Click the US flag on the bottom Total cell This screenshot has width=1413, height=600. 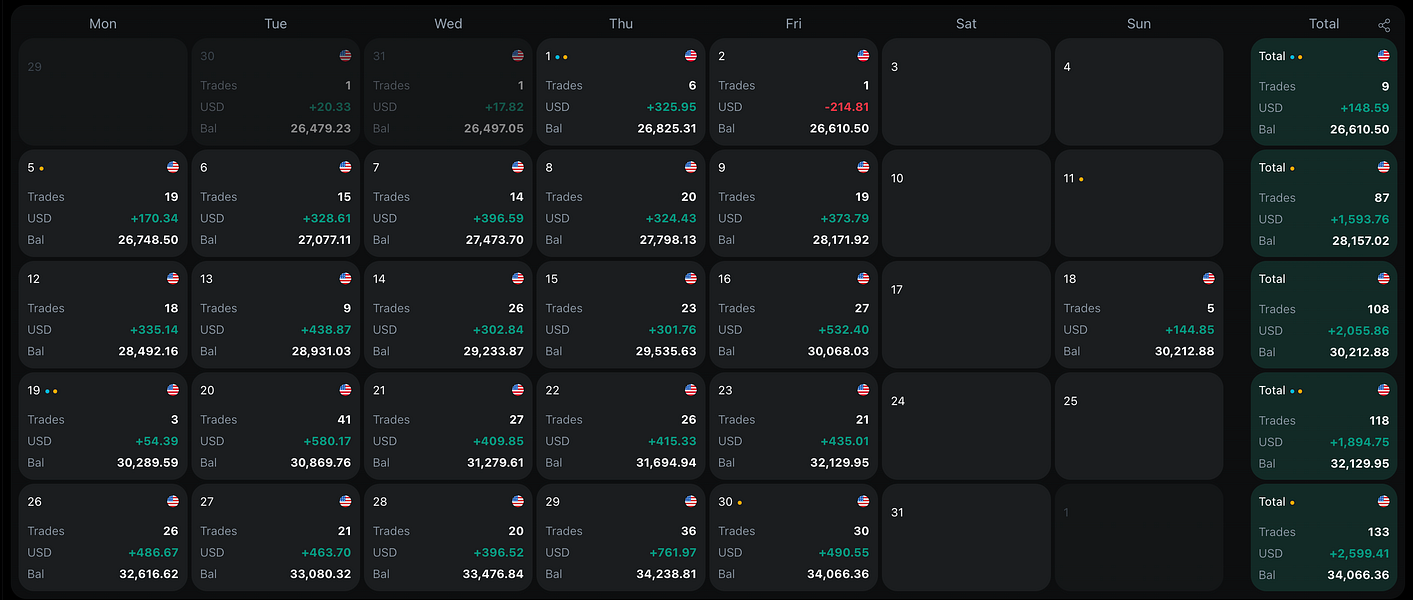tap(1383, 501)
